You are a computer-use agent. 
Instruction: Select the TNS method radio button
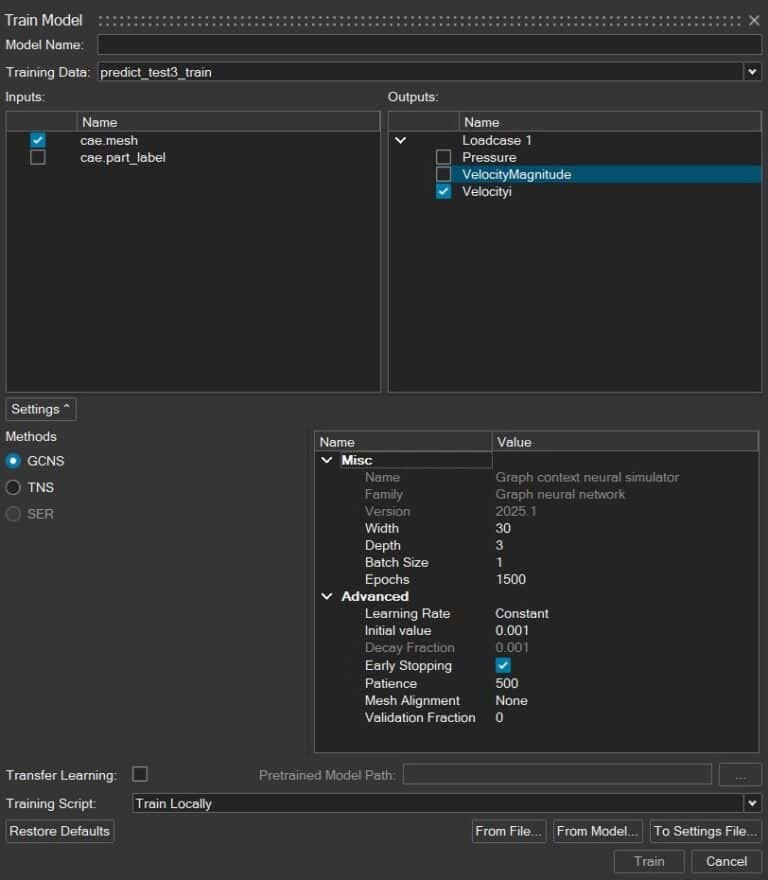click(x=13, y=487)
